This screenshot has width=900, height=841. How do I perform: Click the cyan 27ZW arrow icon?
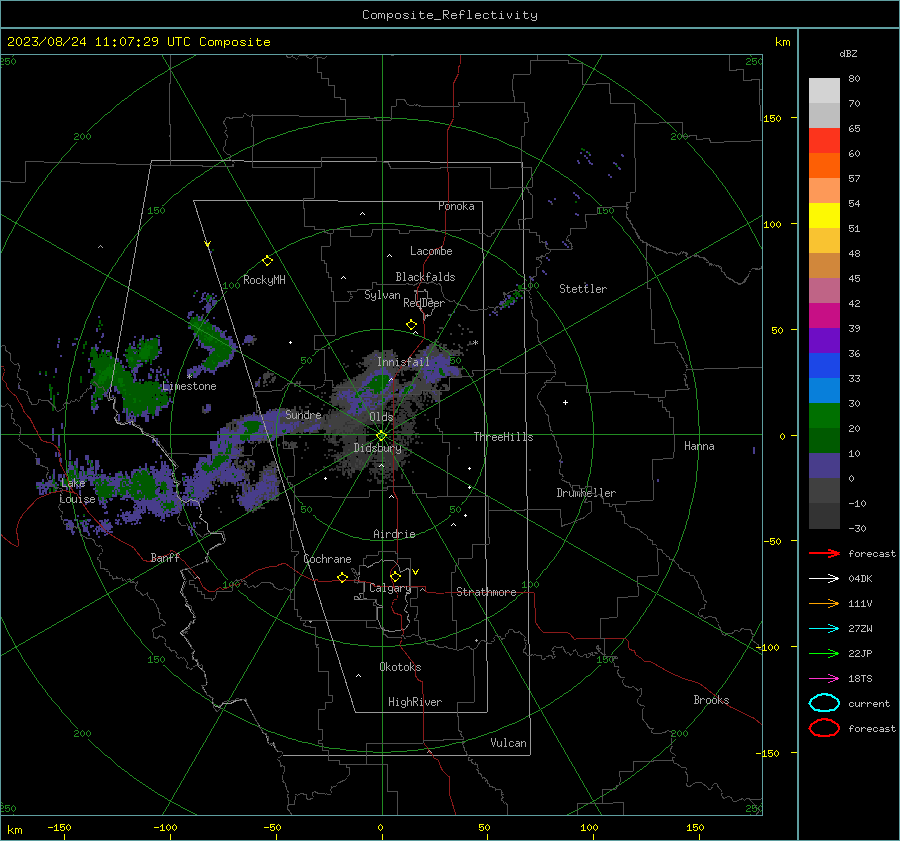824,629
